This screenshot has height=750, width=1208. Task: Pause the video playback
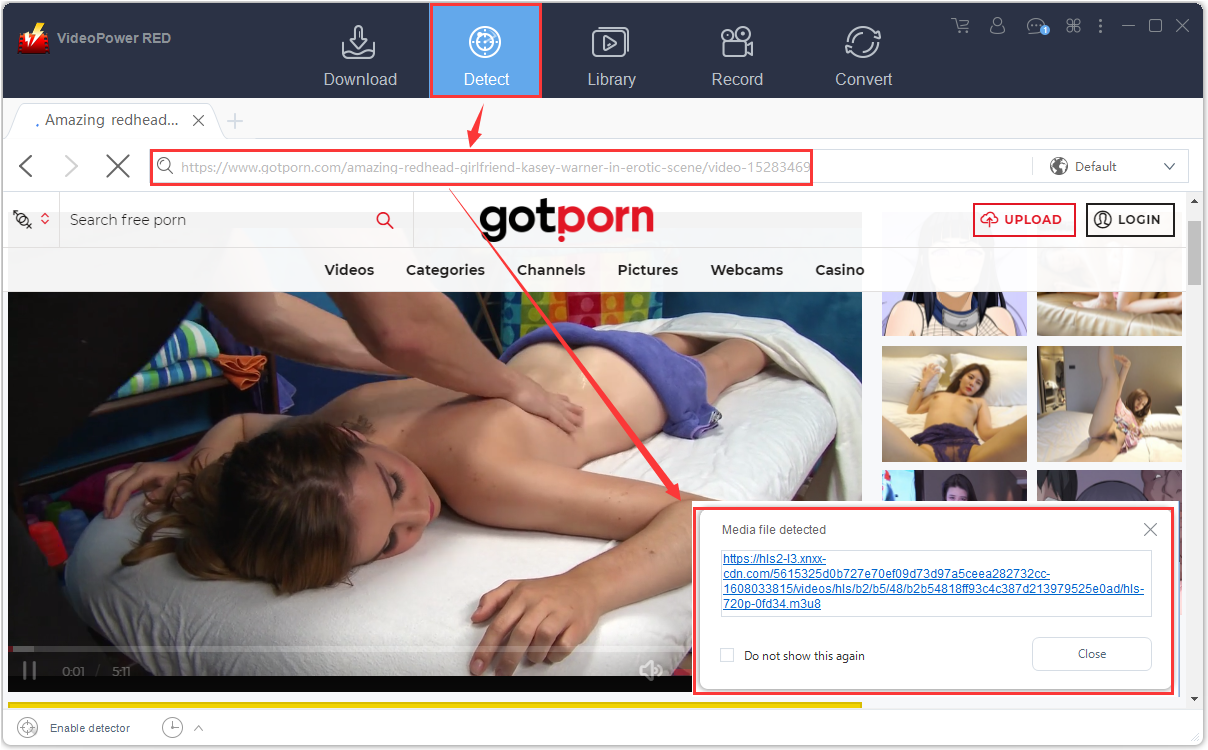(x=29, y=671)
